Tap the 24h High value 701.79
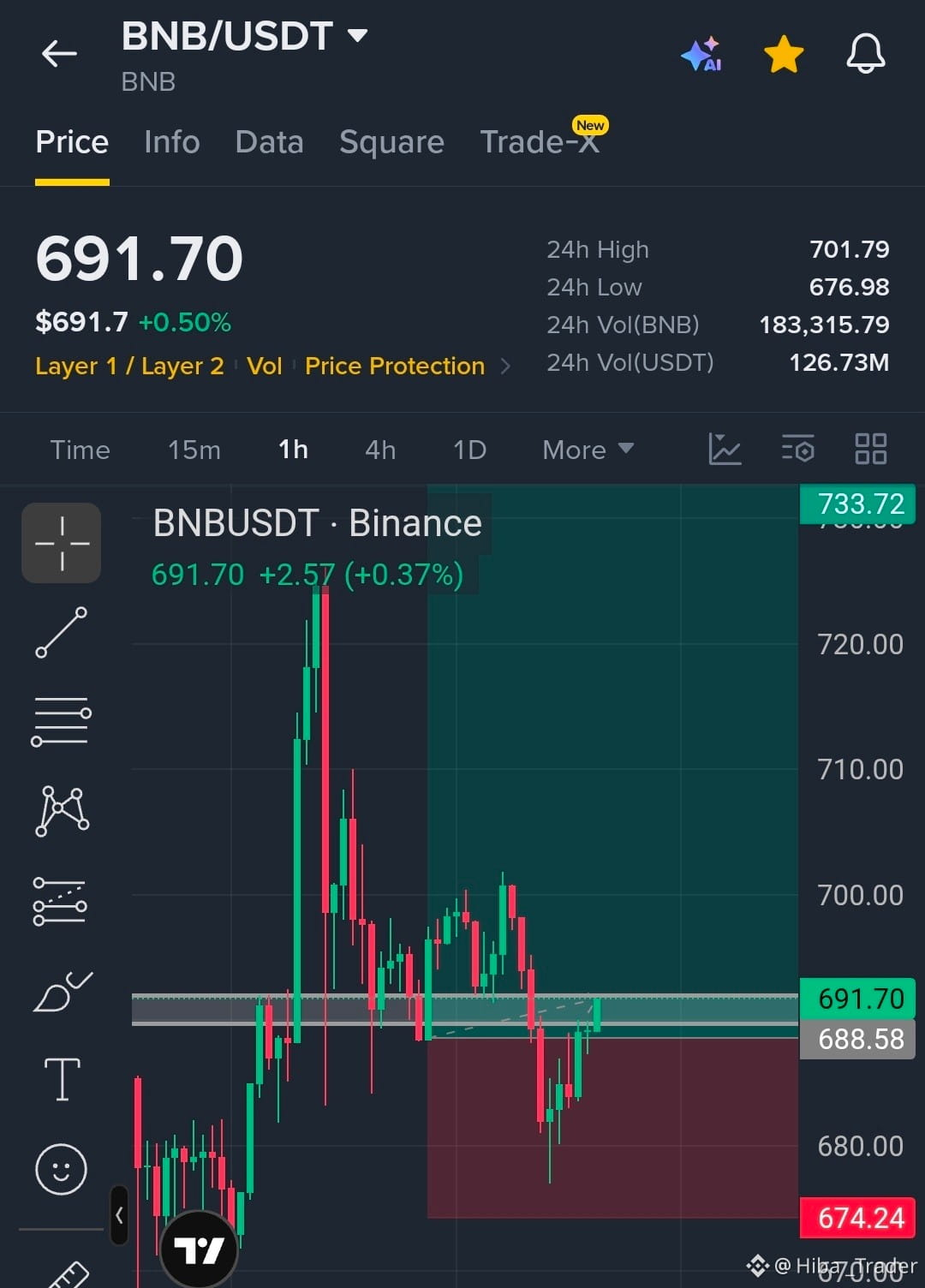Image resolution: width=925 pixels, height=1288 pixels. pos(850,249)
